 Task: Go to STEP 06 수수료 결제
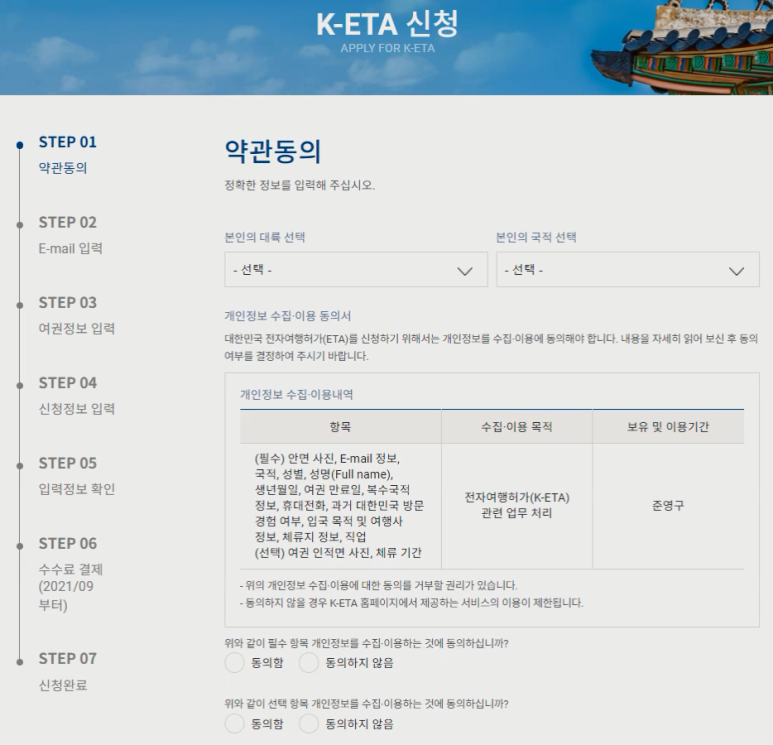click(x=71, y=574)
